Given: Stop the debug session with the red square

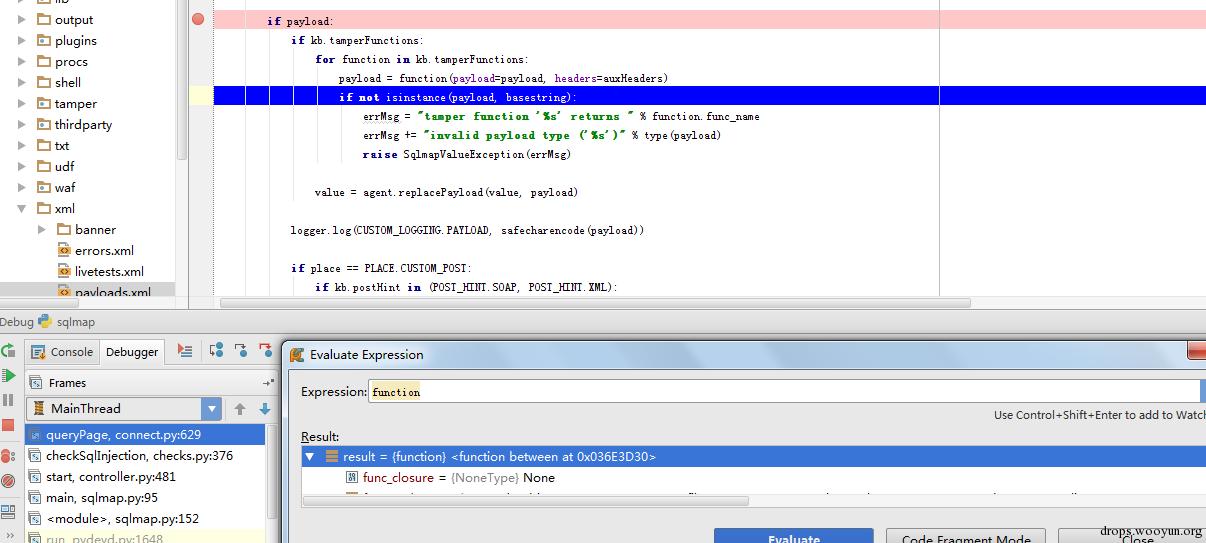Looking at the screenshot, I should (x=8, y=425).
